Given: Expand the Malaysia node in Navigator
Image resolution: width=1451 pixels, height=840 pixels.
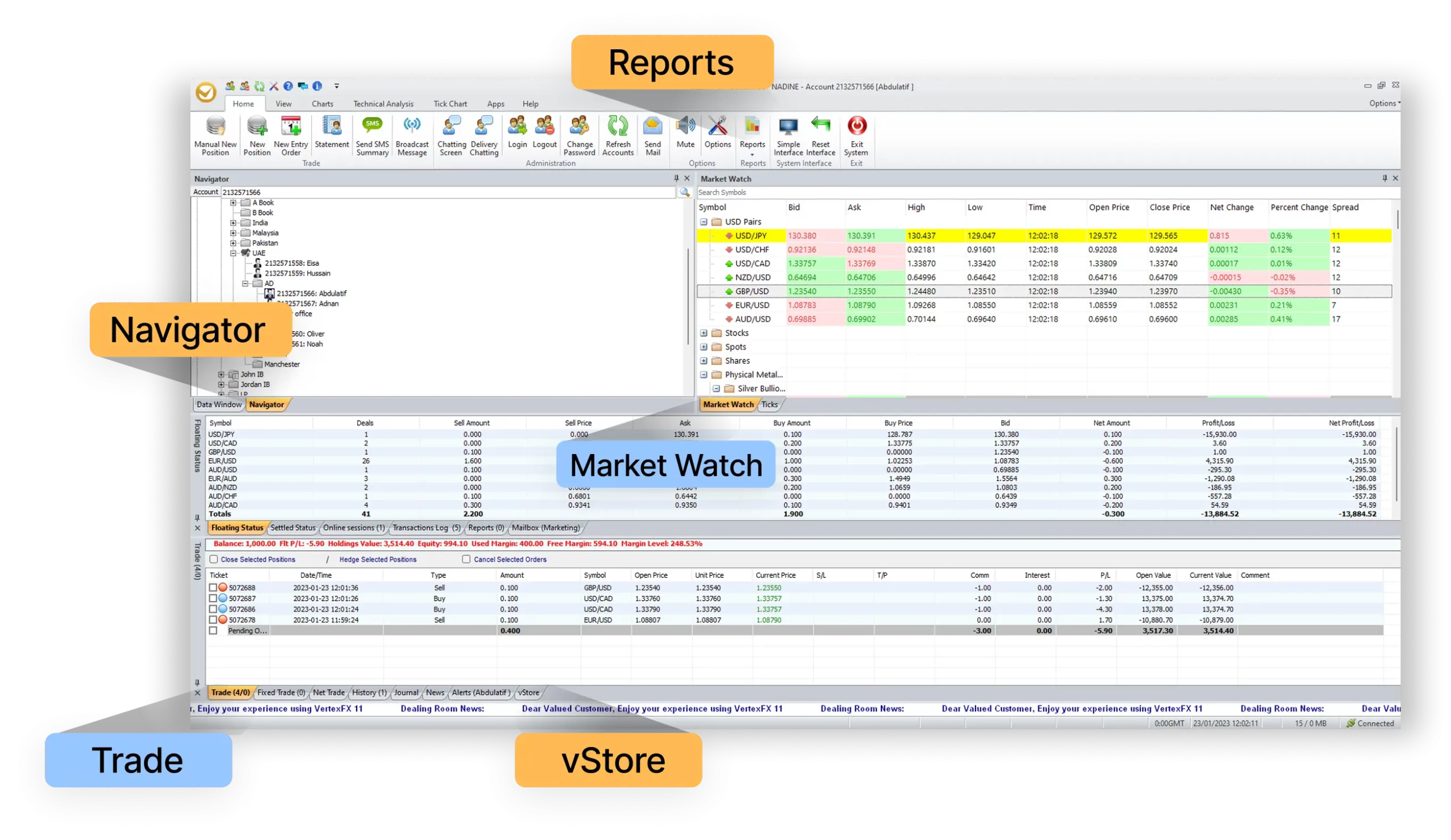Looking at the screenshot, I should tap(233, 233).
